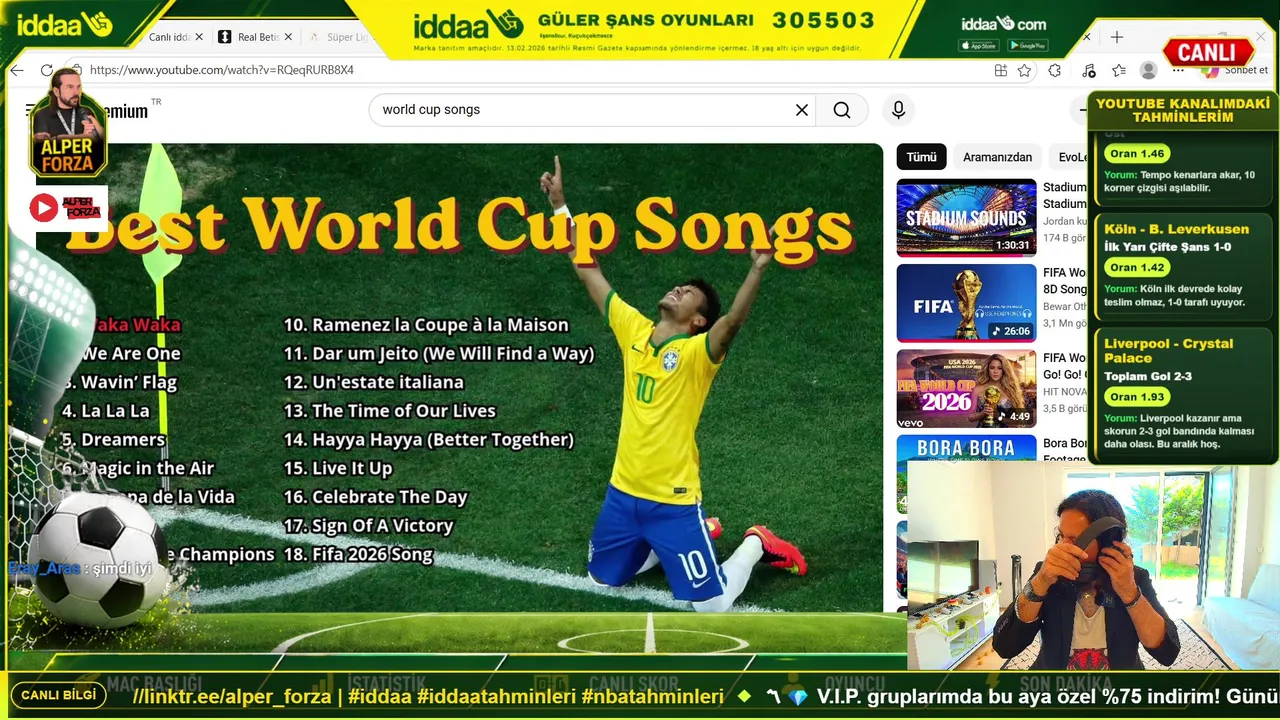Click the Toplam Gol 2-3 text
Screen dimensions: 1280x720
click(x=1147, y=376)
